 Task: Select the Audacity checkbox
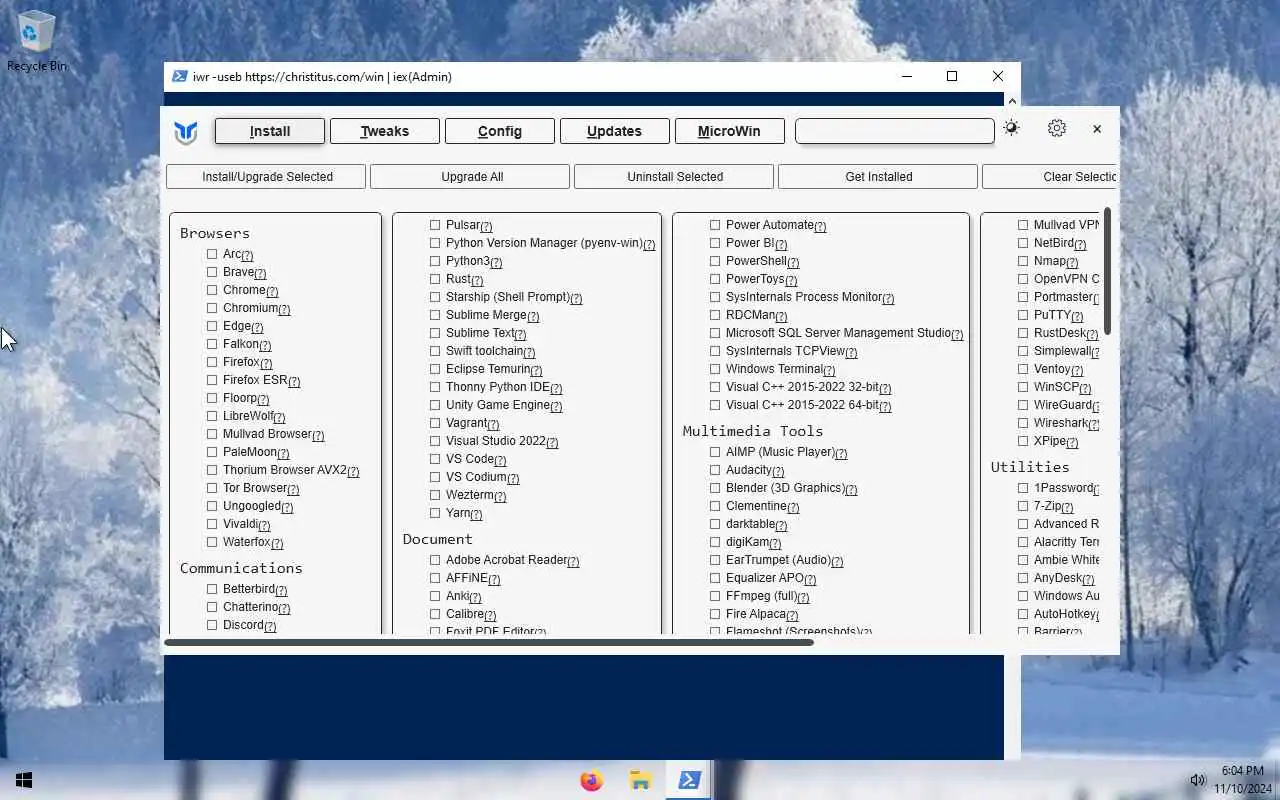(x=715, y=470)
